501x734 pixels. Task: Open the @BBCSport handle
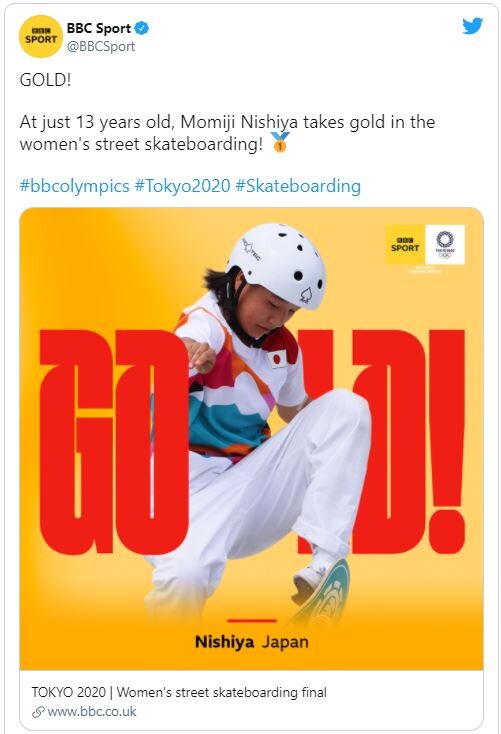101,46
